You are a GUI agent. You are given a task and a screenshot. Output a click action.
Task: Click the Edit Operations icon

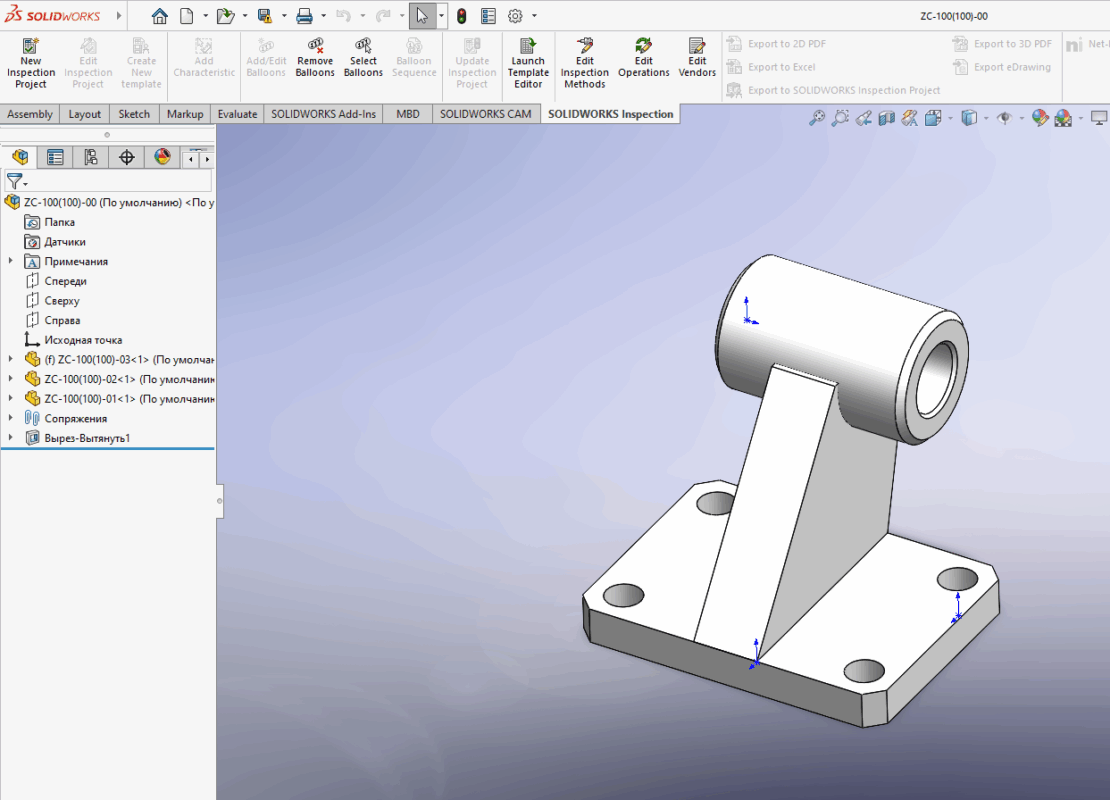pyautogui.click(x=643, y=59)
